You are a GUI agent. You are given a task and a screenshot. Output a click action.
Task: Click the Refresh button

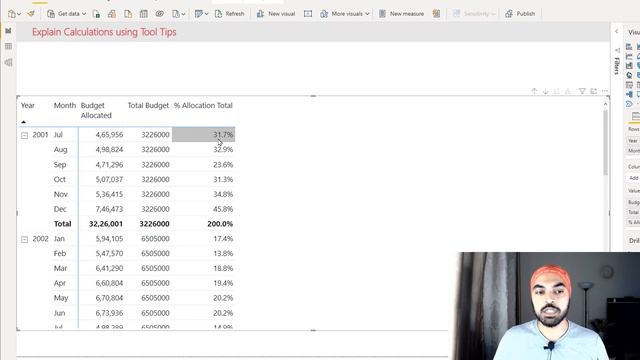tap(229, 14)
